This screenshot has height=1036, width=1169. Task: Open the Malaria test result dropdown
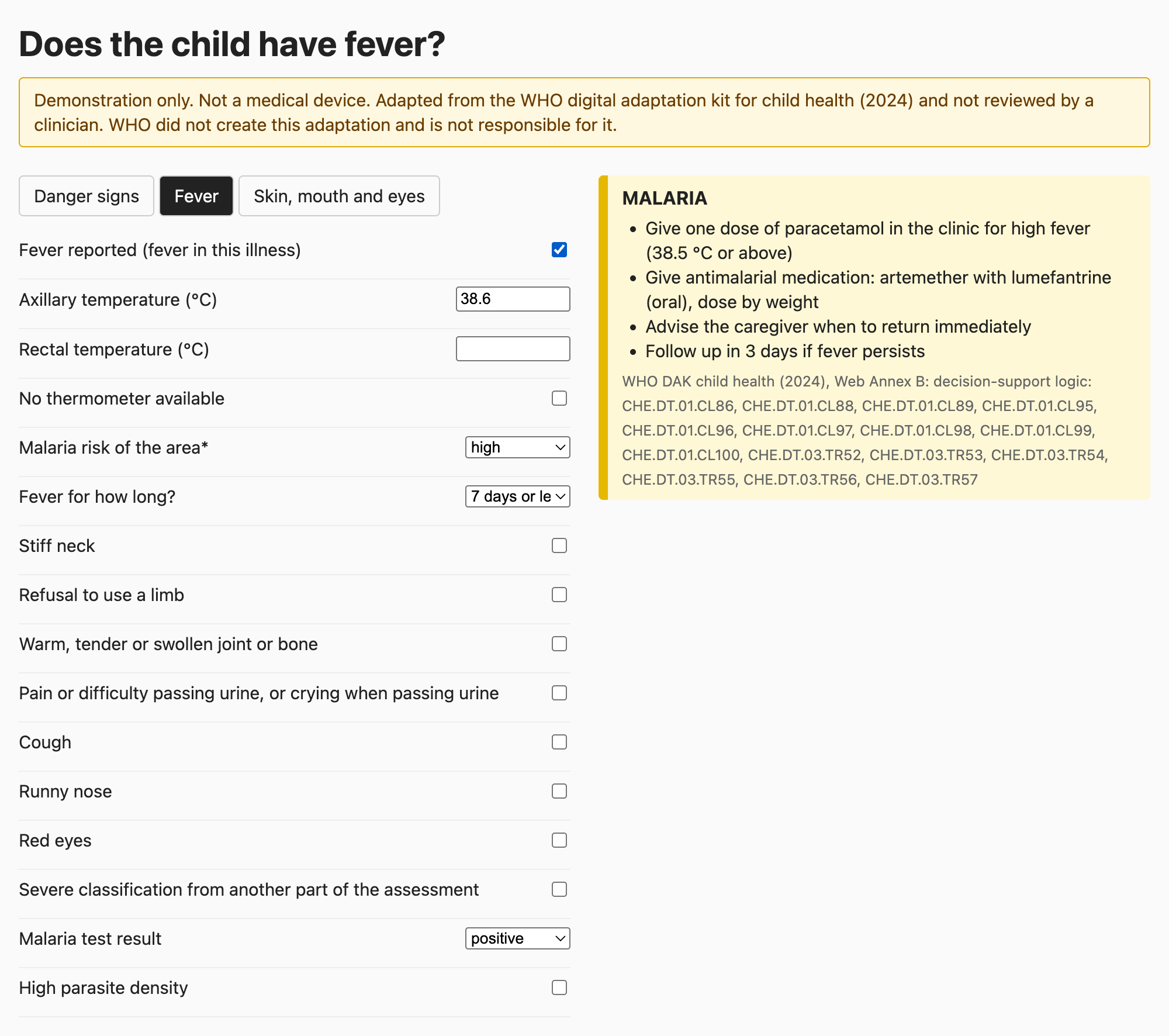[x=517, y=938]
